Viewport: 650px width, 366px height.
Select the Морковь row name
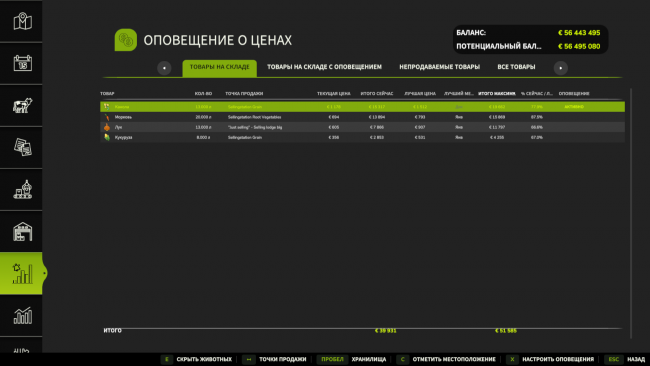click(123, 117)
